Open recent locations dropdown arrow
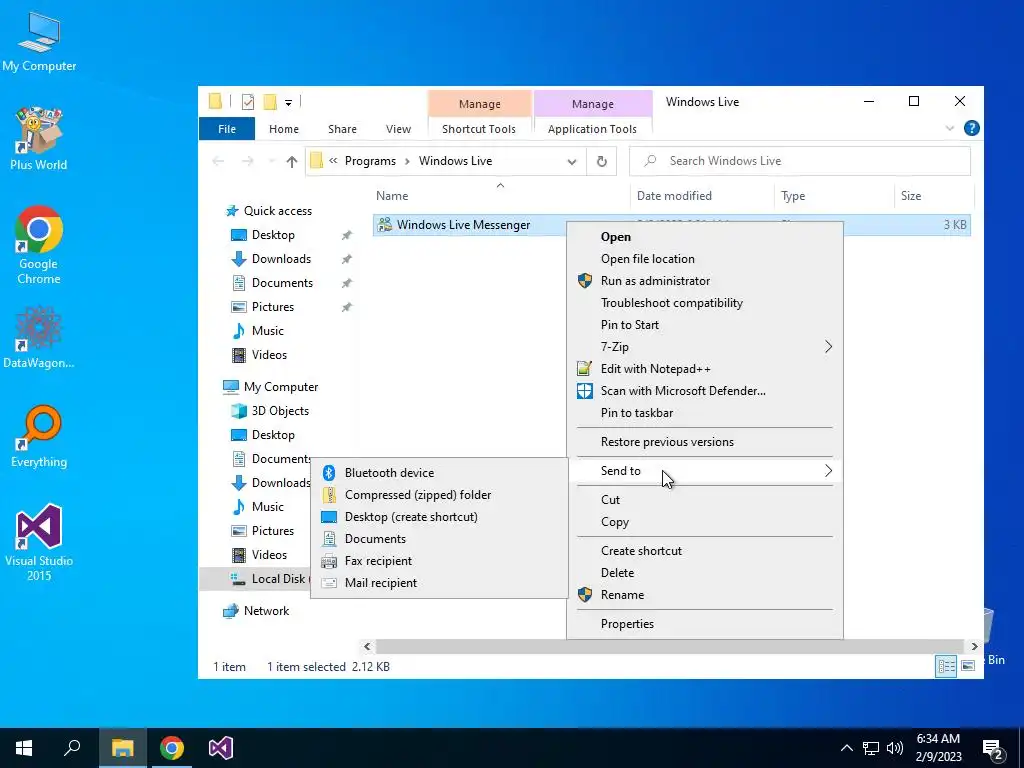 click(271, 161)
